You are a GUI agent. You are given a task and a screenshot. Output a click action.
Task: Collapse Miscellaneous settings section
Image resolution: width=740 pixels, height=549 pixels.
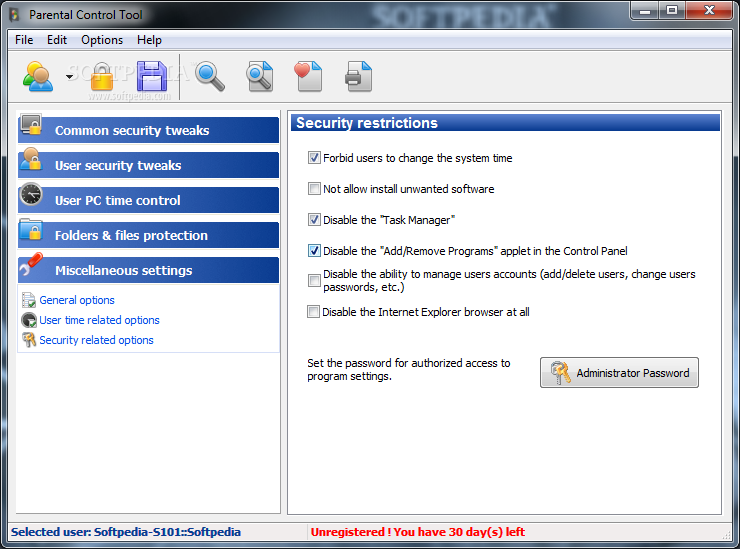coord(148,270)
